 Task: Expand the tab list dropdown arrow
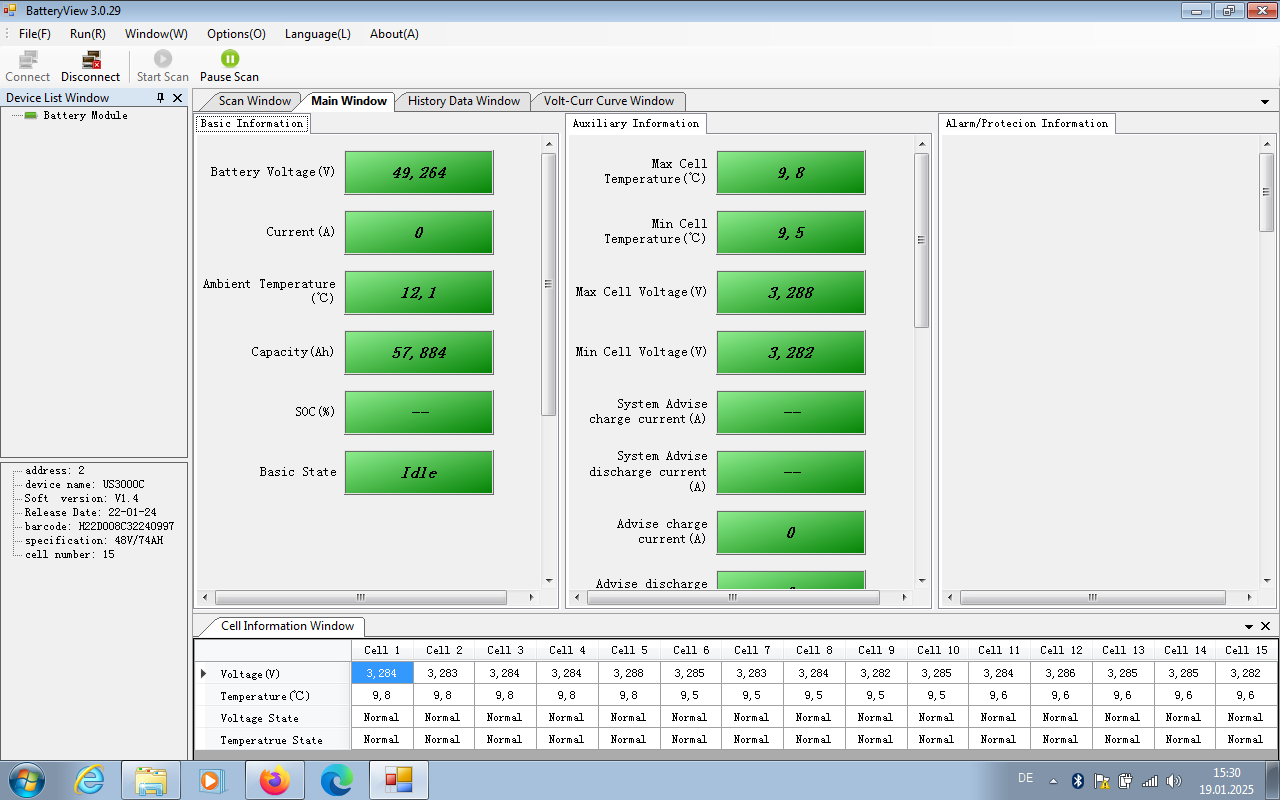[1265, 102]
